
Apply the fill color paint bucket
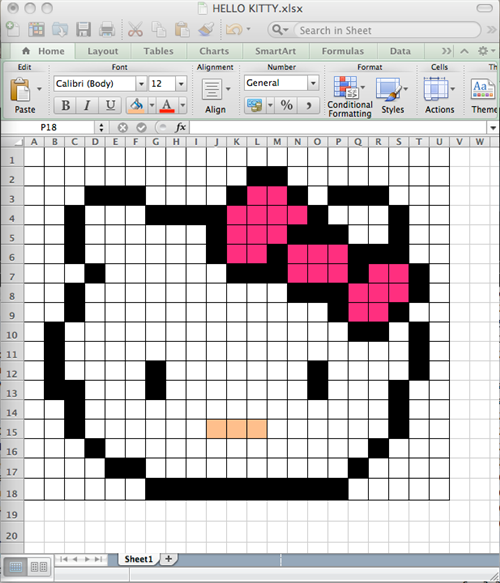coord(136,106)
